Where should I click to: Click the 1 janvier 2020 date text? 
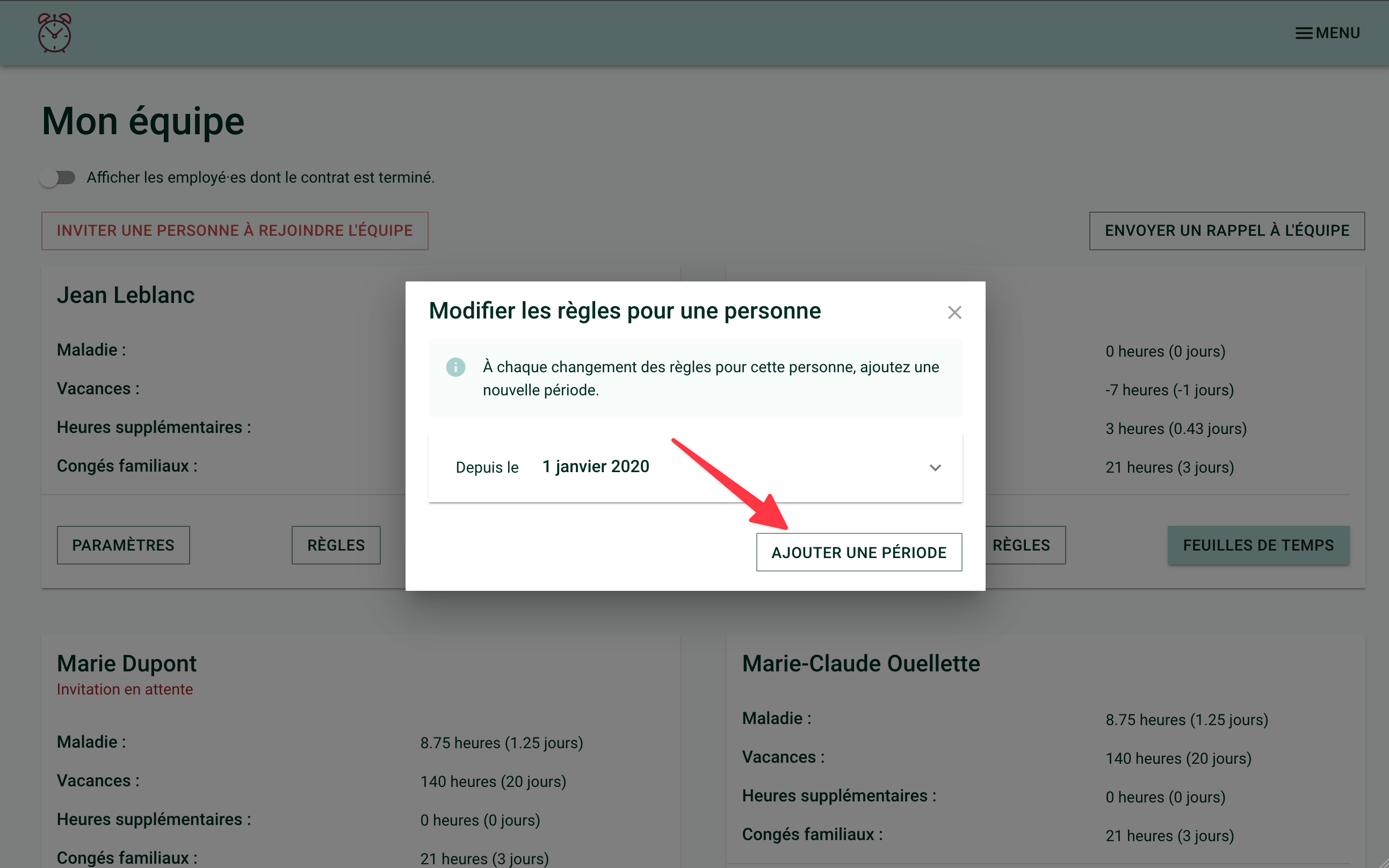click(596, 467)
